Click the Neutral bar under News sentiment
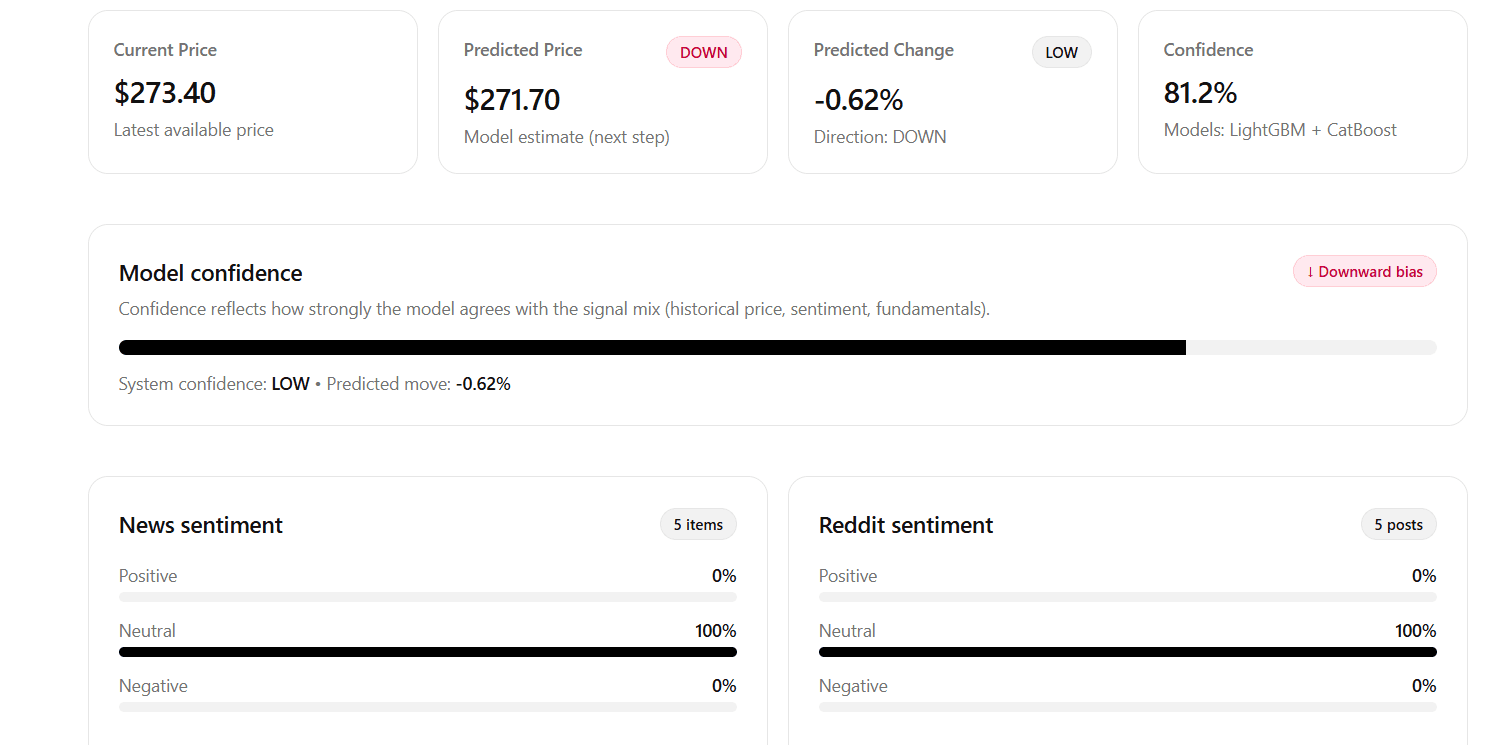The height and width of the screenshot is (745, 1511). point(428,651)
